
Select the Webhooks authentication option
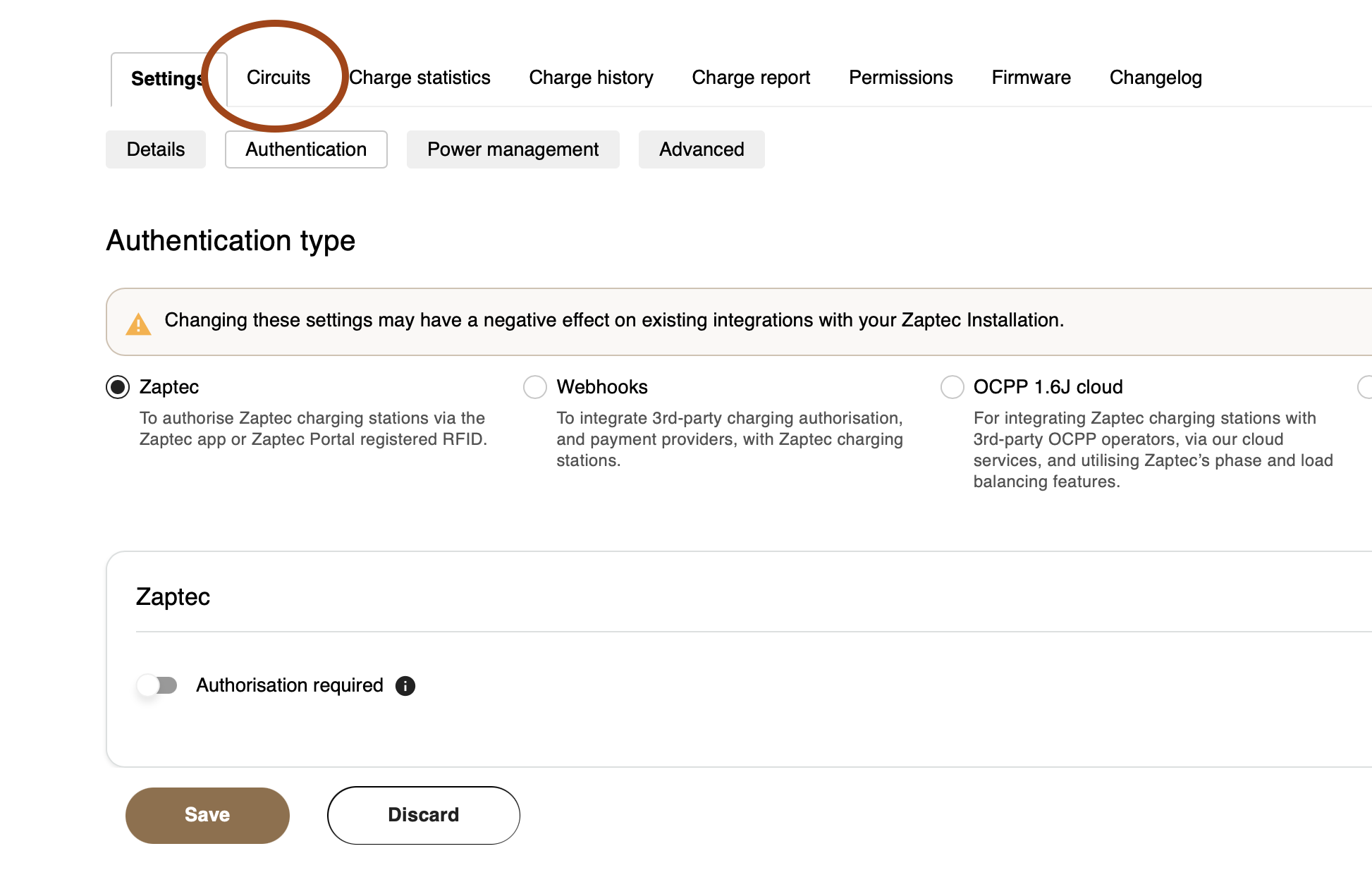pyautogui.click(x=535, y=387)
